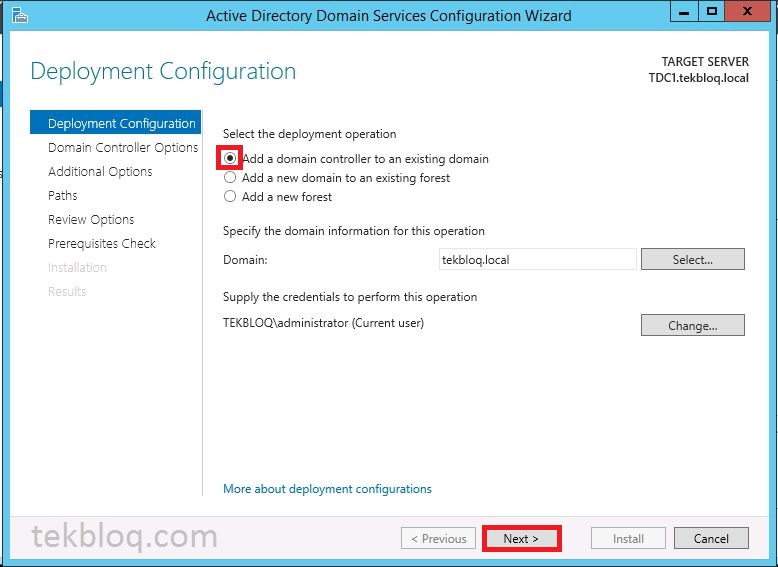Click the Results step in sidebar
The width and height of the screenshot is (778, 567).
(x=67, y=291)
